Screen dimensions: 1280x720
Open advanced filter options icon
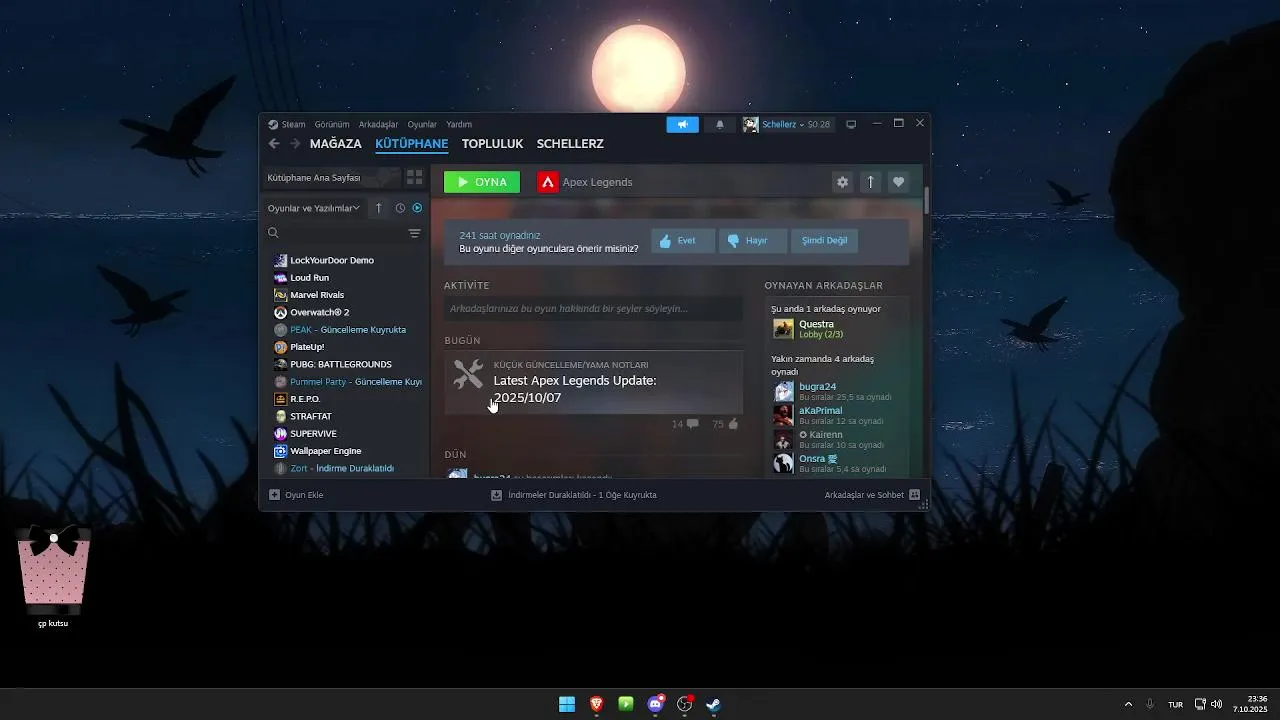tap(414, 233)
